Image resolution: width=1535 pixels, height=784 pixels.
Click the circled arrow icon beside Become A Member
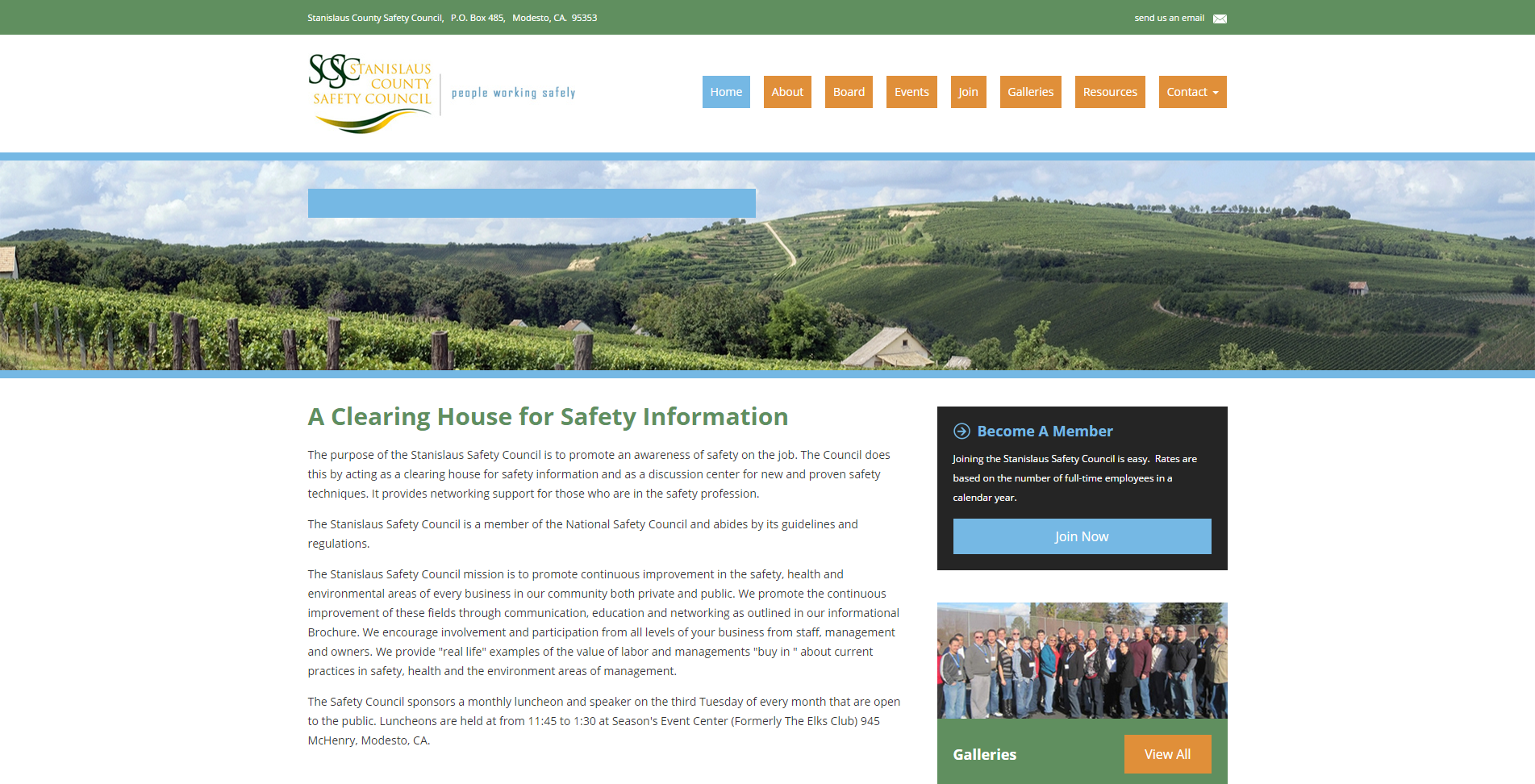tap(961, 431)
